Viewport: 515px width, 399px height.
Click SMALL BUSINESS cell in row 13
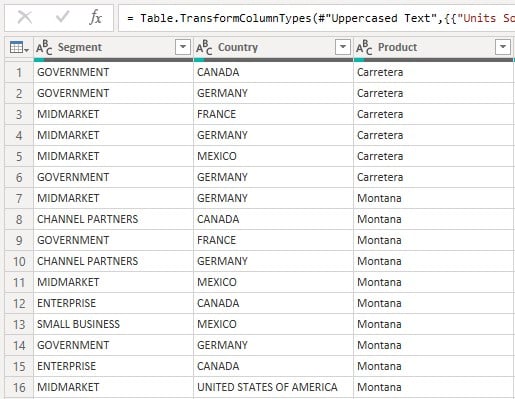pyautogui.click(x=113, y=324)
